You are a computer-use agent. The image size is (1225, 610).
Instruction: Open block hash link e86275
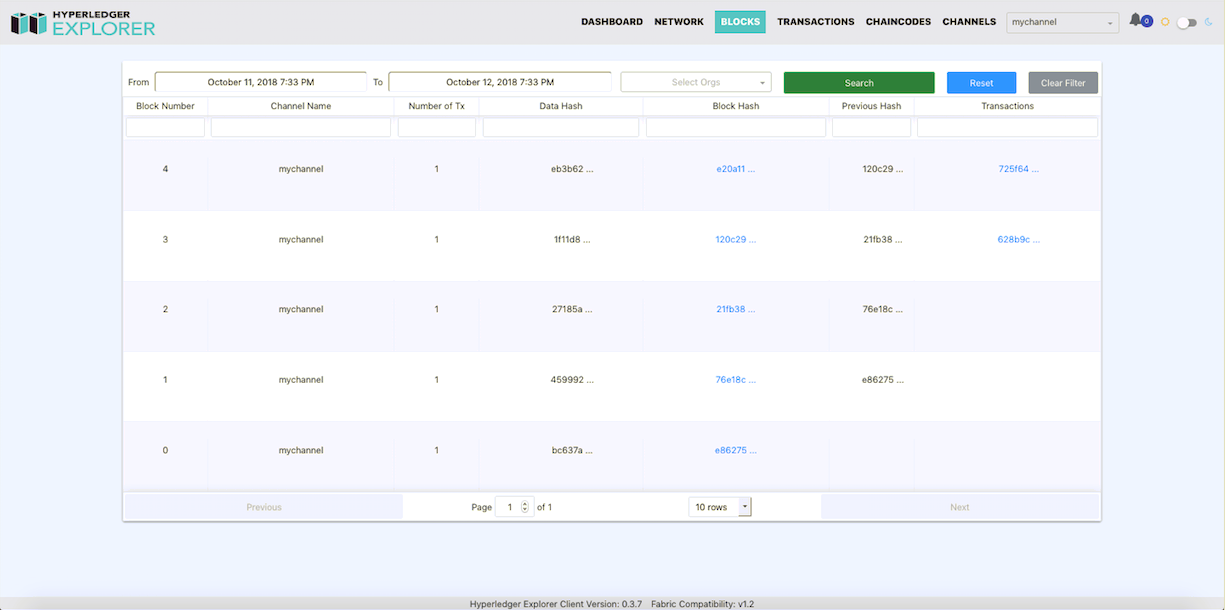coord(736,450)
